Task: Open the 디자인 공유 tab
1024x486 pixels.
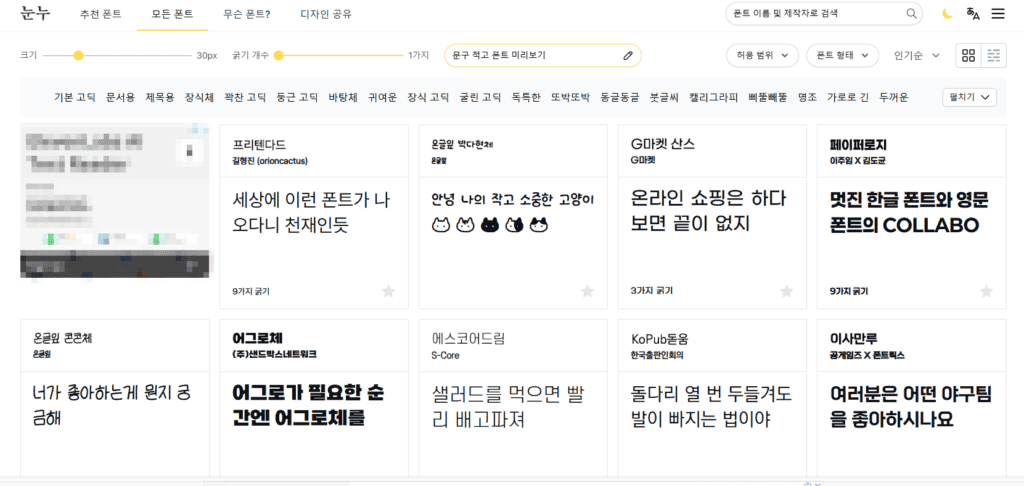Action: tap(326, 15)
